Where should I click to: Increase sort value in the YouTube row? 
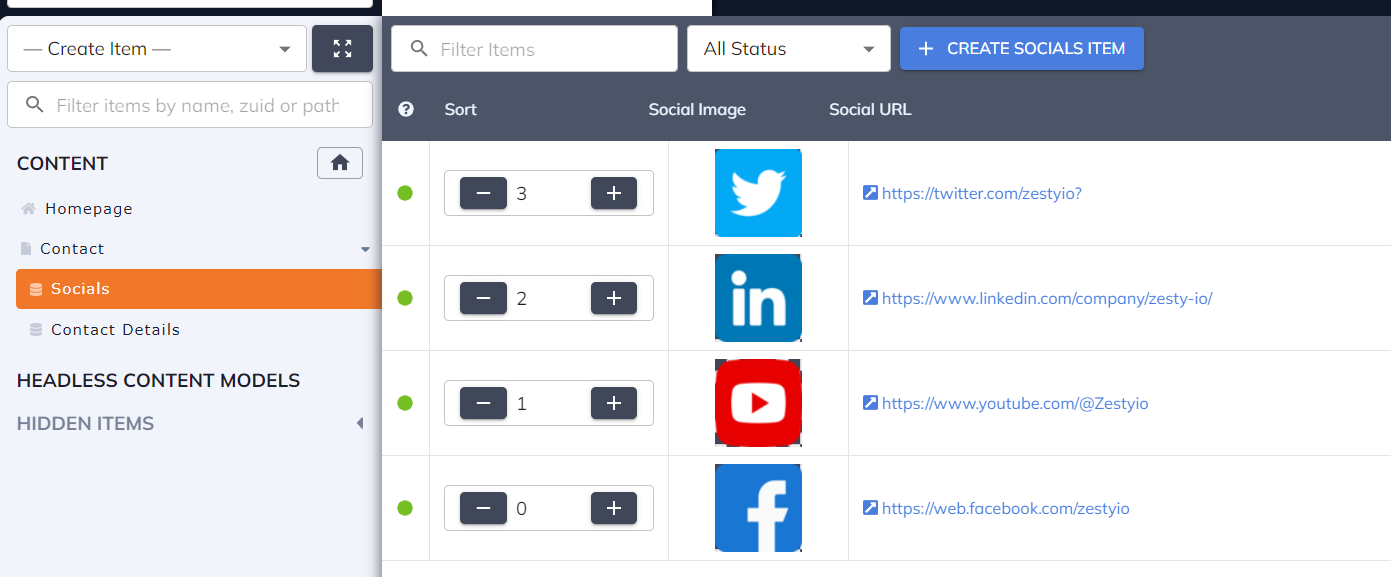pos(614,403)
